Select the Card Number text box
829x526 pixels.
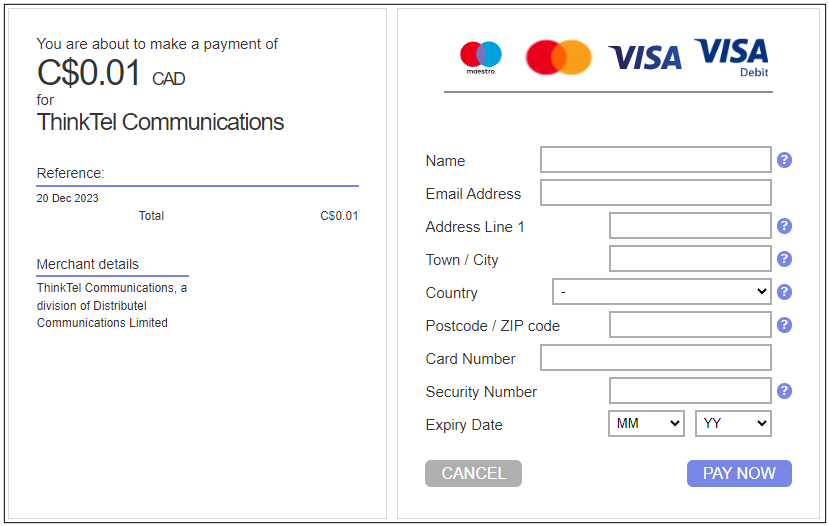coord(656,358)
